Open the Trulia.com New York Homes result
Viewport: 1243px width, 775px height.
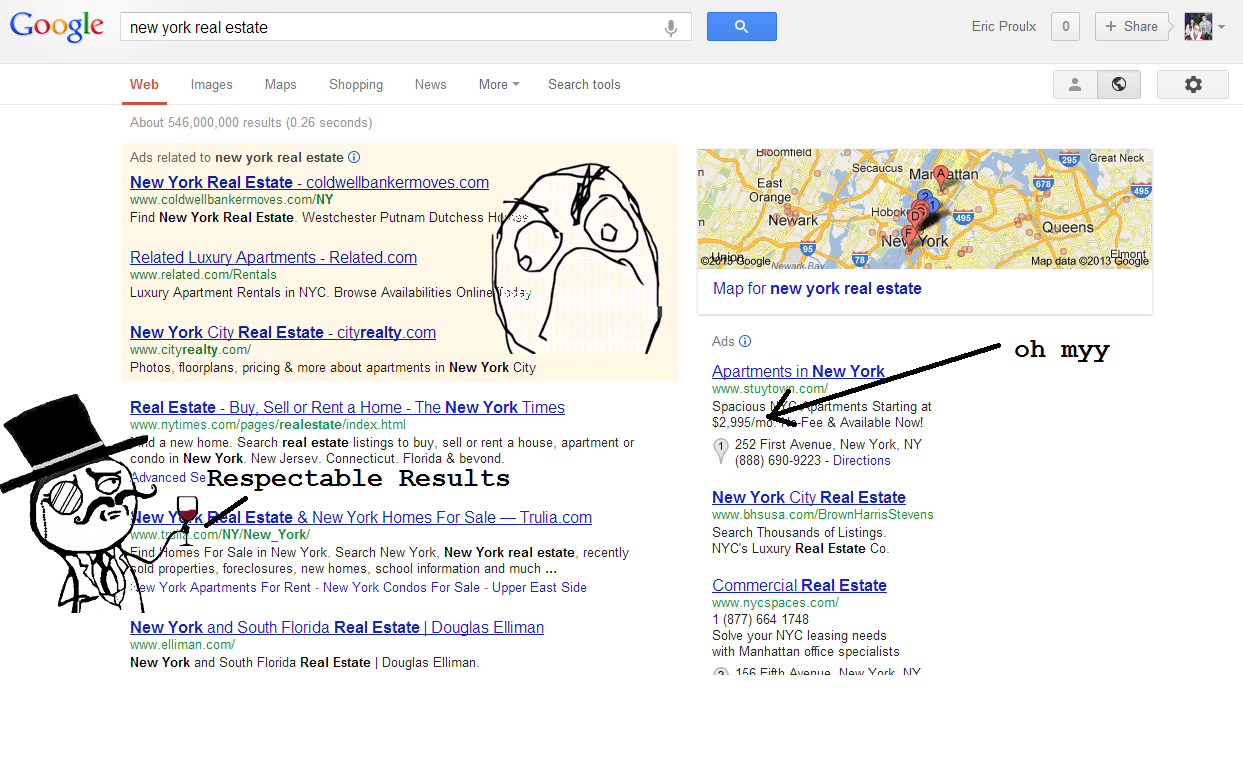click(361, 517)
